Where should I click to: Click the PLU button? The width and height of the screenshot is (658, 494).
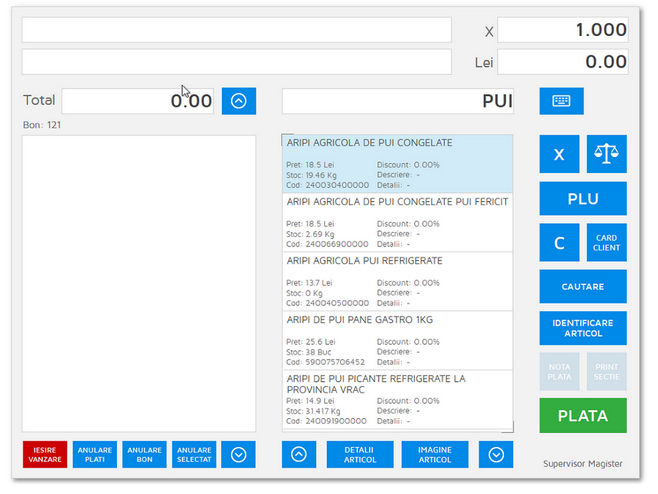pyautogui.click(x=582, y=199)
